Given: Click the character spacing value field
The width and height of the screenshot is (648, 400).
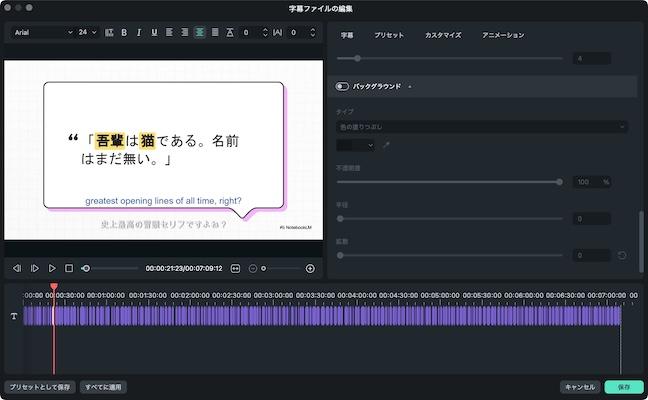Looking at the screenshot, I should click(298, 32).
